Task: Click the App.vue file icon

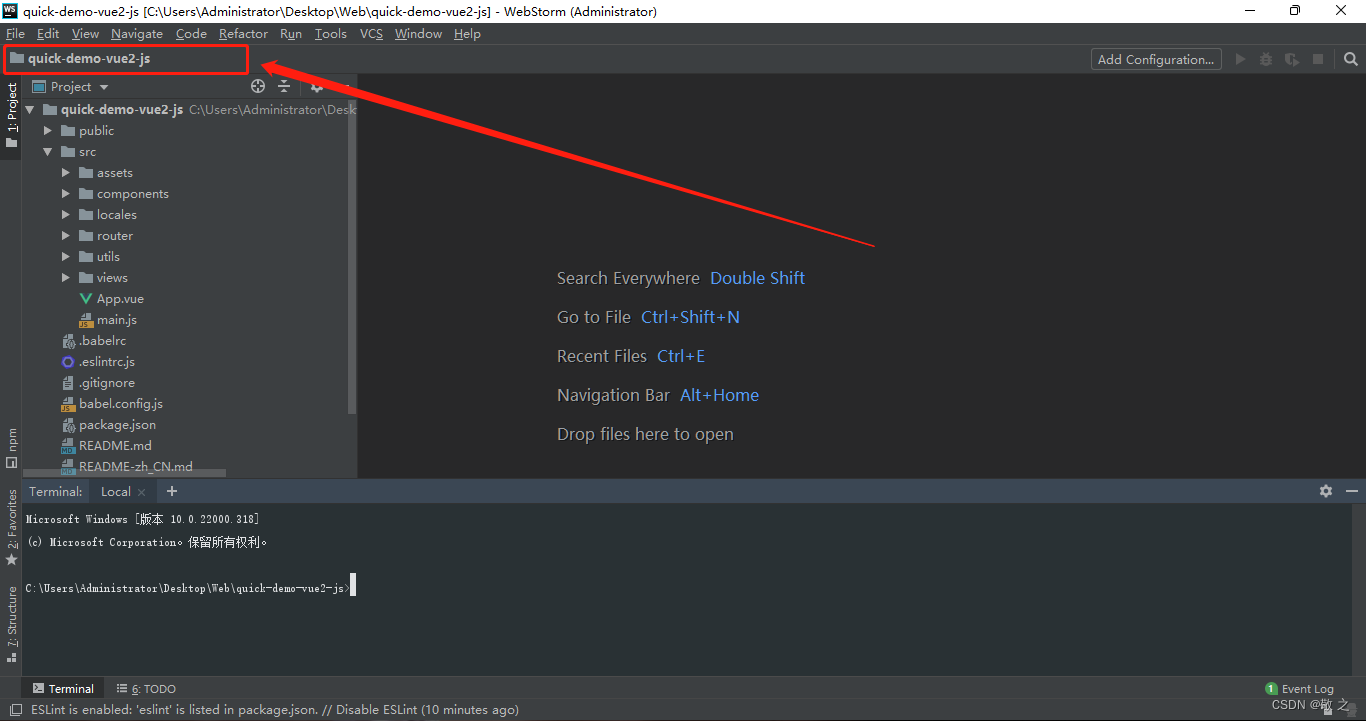Action: point(86,299)
